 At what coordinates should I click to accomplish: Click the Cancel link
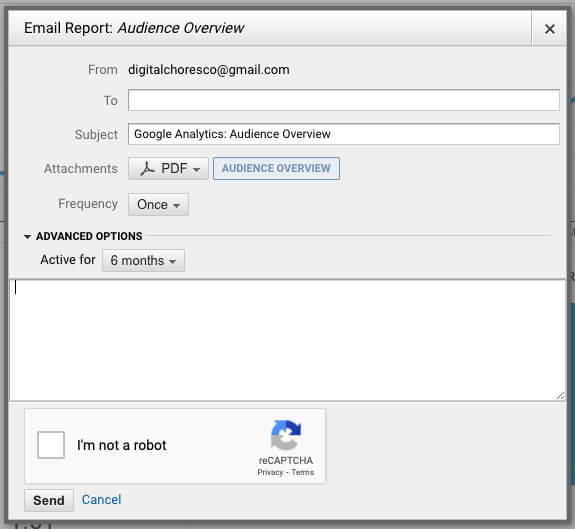(x=101, y=500)
